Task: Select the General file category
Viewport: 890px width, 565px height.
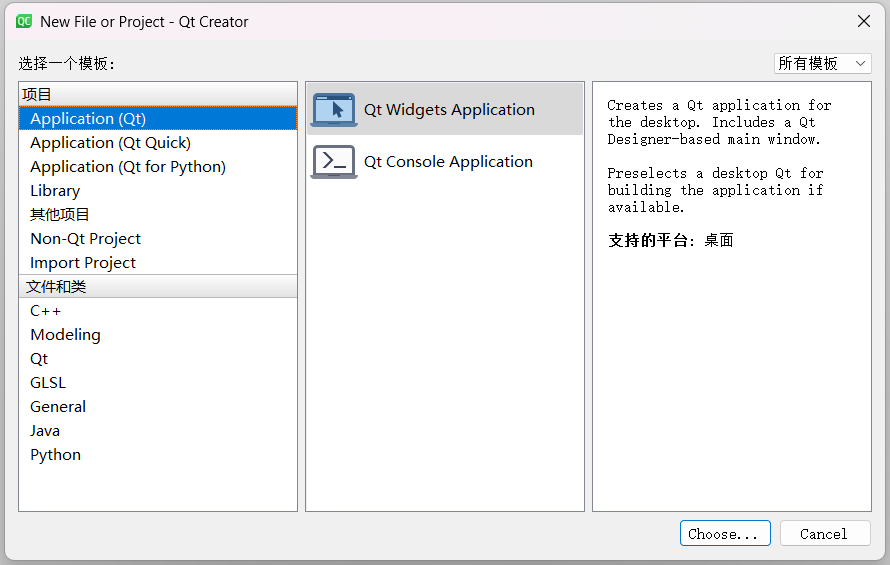Action: point(158,407)
